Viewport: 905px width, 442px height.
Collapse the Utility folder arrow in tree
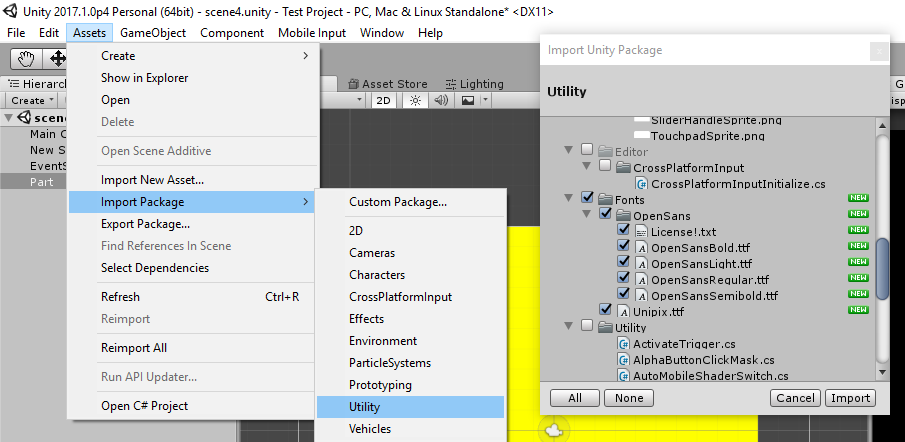(569, 326)
